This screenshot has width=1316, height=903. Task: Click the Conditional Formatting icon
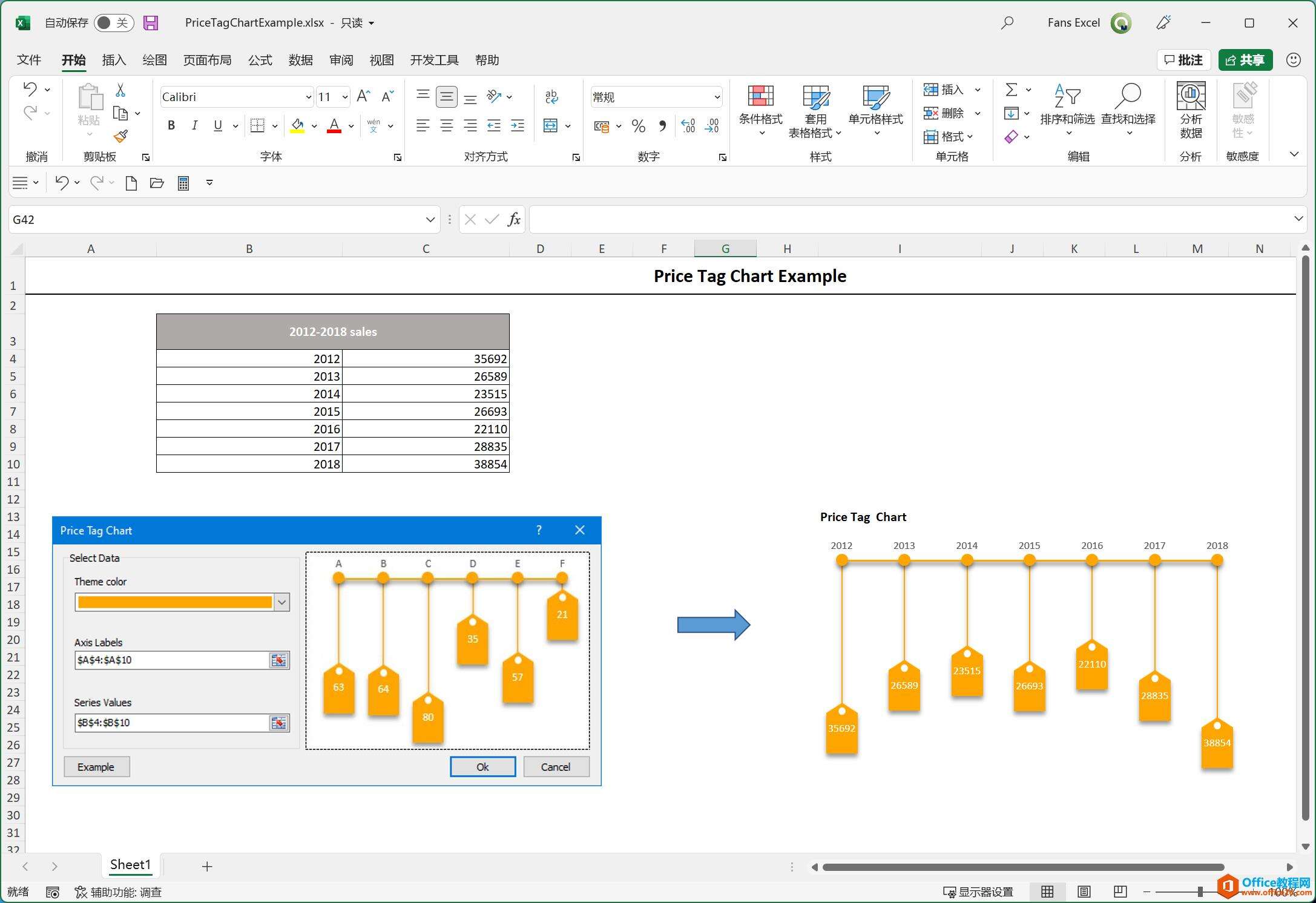760,97
